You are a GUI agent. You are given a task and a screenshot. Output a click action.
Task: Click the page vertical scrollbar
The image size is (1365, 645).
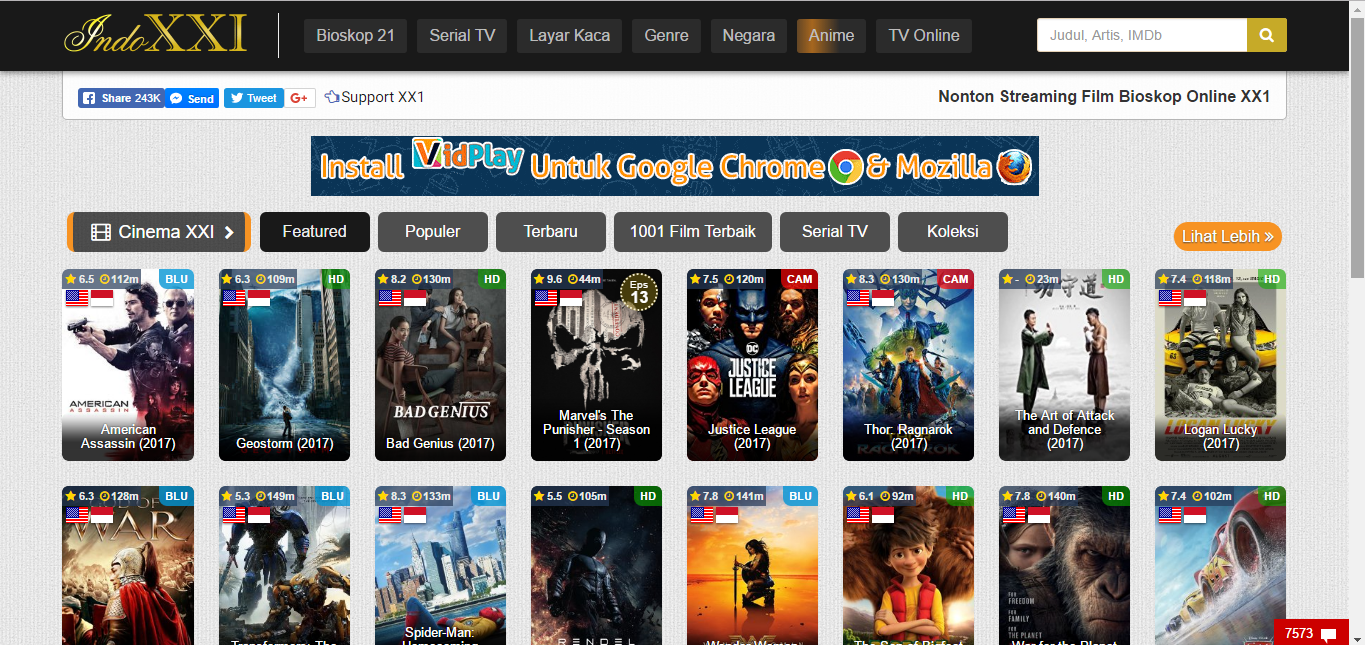tap(1357, 150)
